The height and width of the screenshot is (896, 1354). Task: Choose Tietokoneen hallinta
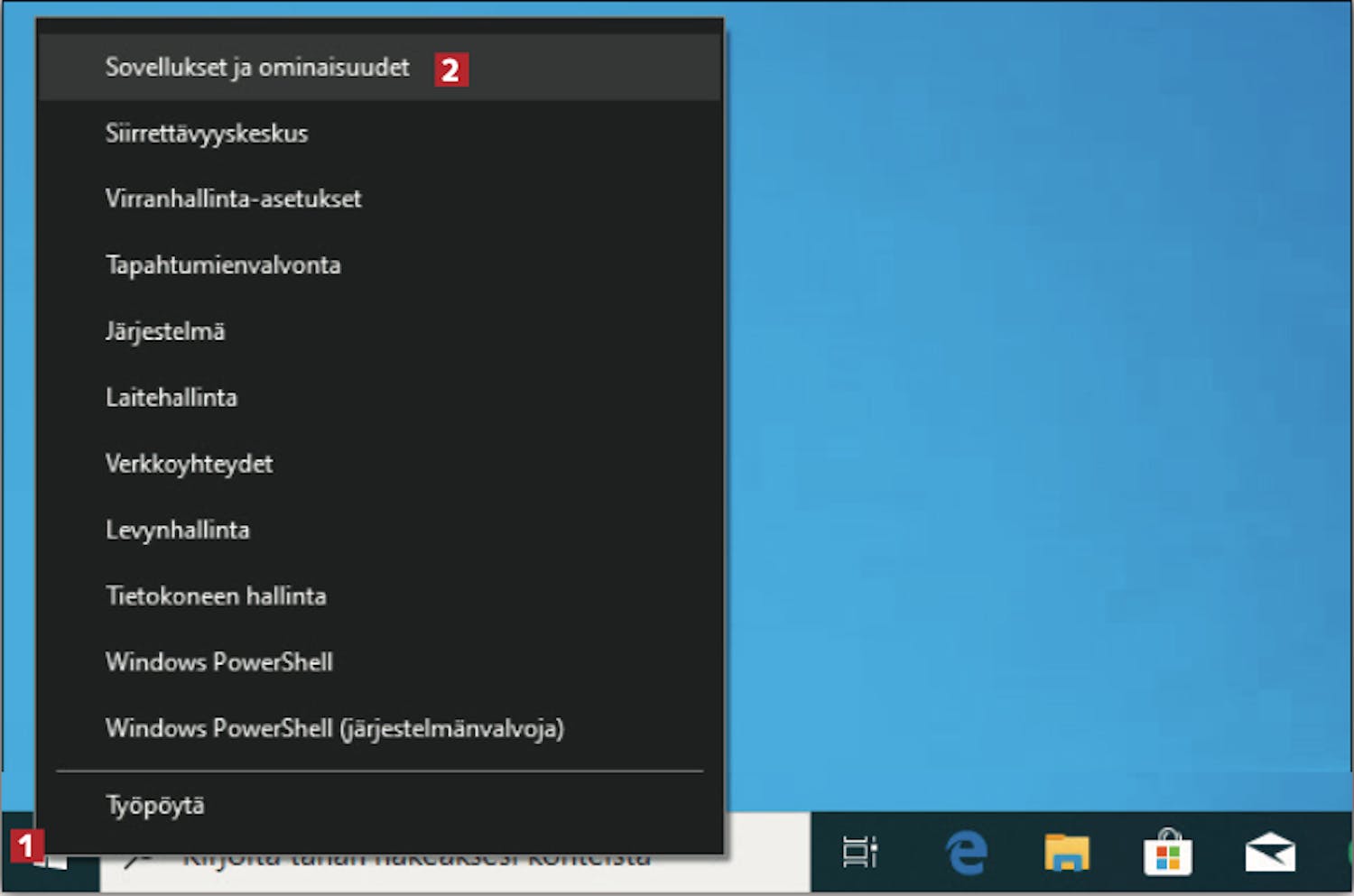pyautogui.click(x=216, y=596)
